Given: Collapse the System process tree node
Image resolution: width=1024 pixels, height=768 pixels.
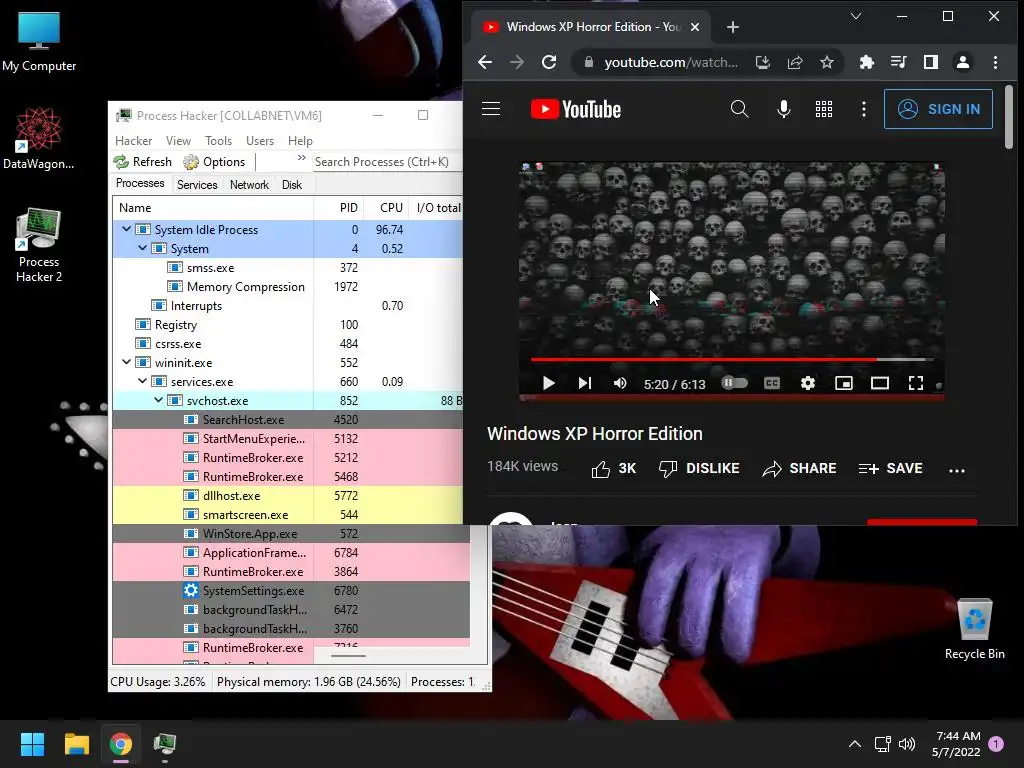Looking at the screenshot, I should 142,248.
